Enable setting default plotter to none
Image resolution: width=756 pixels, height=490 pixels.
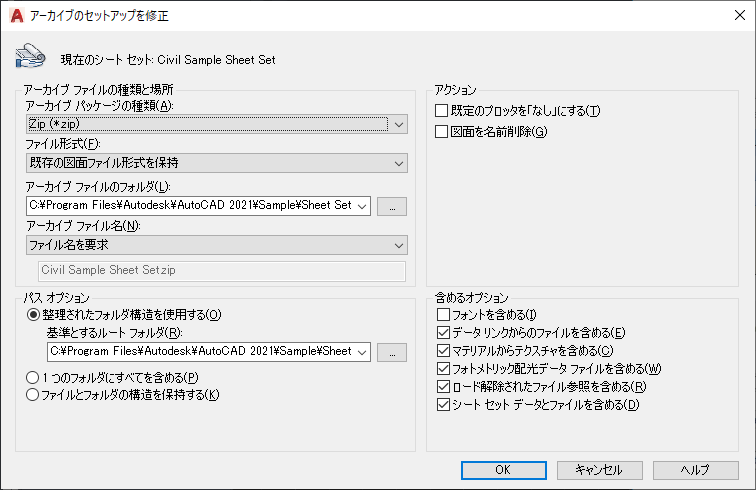tap(441, 110)
